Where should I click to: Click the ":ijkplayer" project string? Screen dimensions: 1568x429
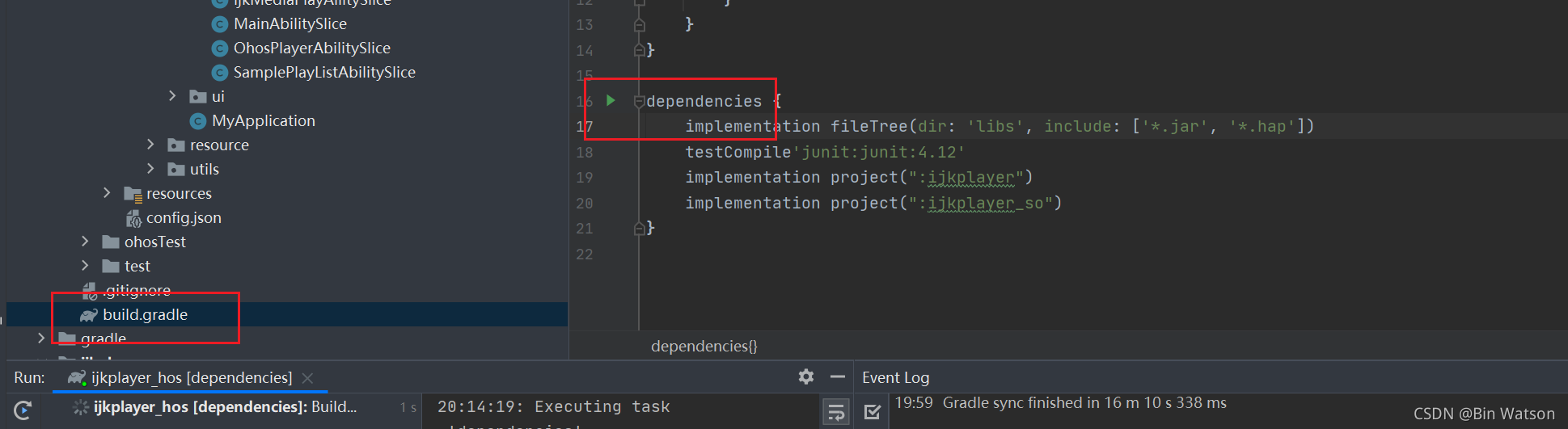966,178
